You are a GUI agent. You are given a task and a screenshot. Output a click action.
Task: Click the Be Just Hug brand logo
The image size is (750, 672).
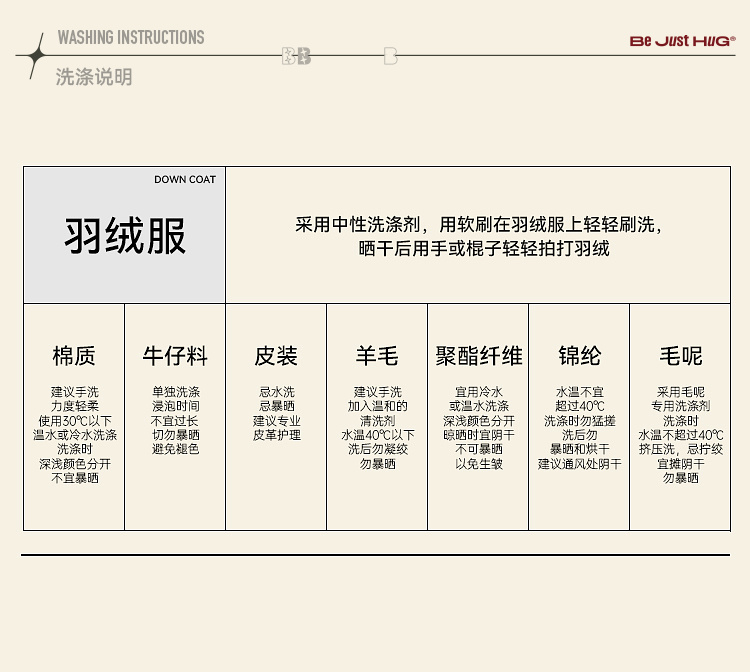pyautogui.click(x=682, y=41)
